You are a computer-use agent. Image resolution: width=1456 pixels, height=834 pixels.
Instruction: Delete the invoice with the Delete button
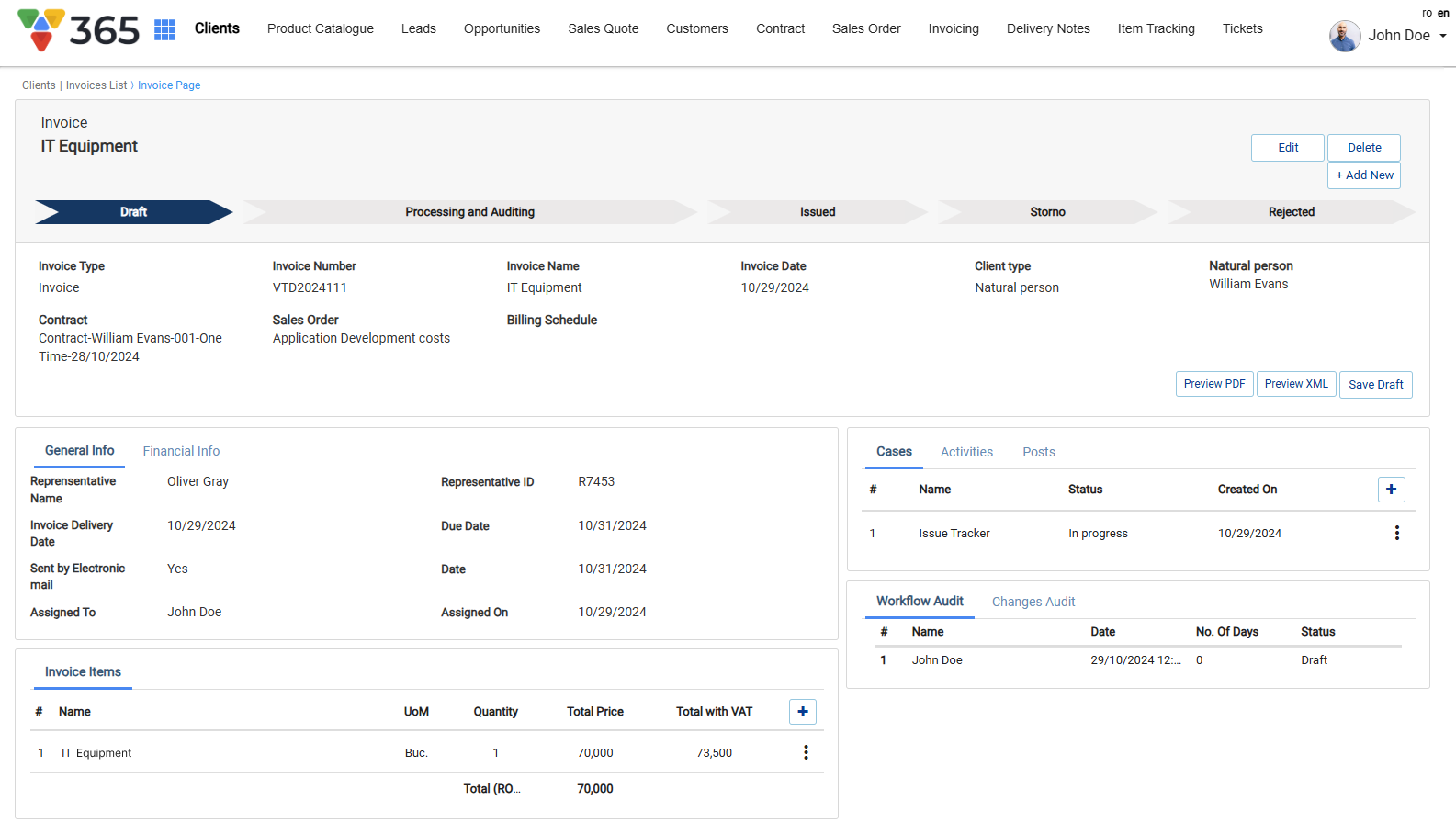pos(1363,148)
